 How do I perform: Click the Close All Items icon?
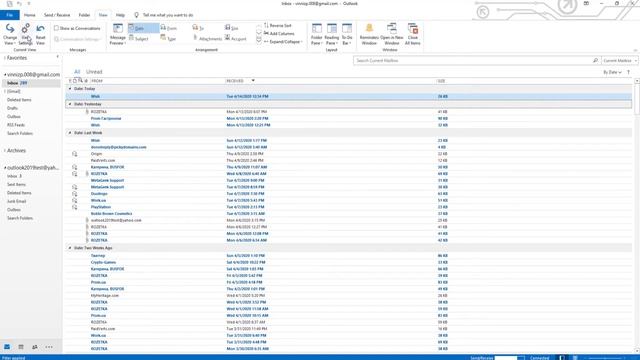pos(413,29)
